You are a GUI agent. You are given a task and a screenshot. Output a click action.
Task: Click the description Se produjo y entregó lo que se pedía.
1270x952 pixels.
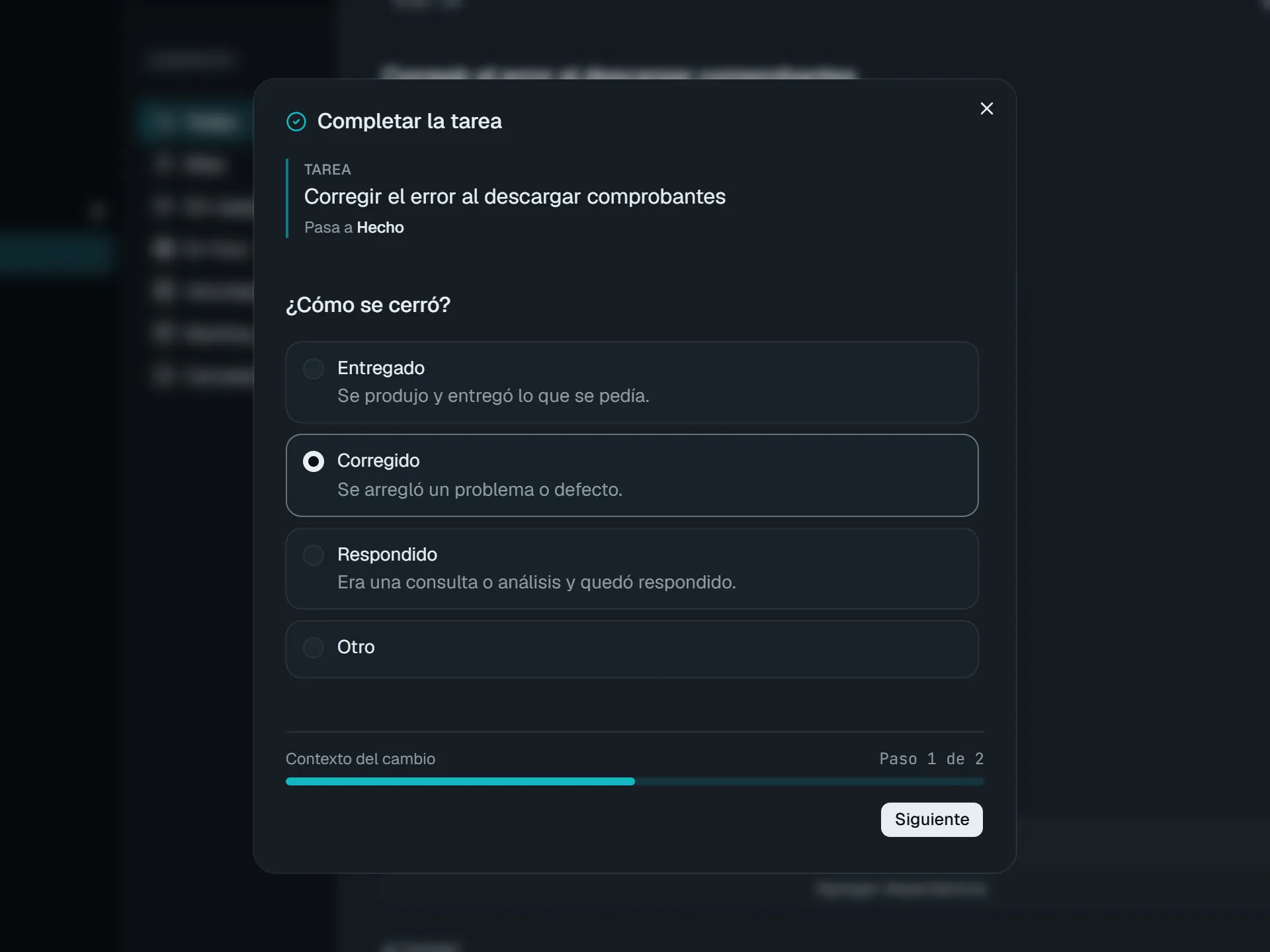[493, 396]
